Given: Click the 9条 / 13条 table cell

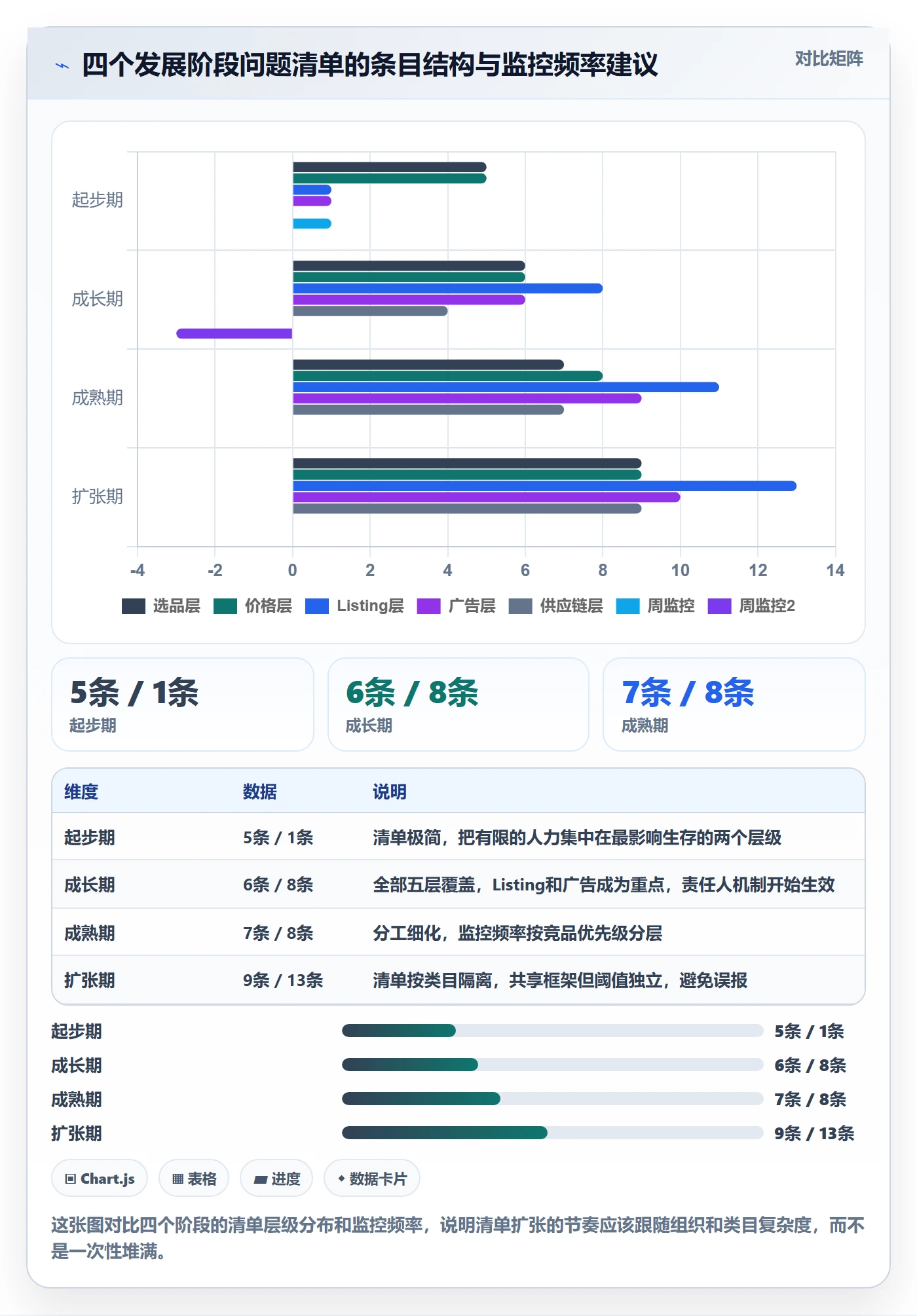Looking at the screenshot, I should click(x=283, y=980).
